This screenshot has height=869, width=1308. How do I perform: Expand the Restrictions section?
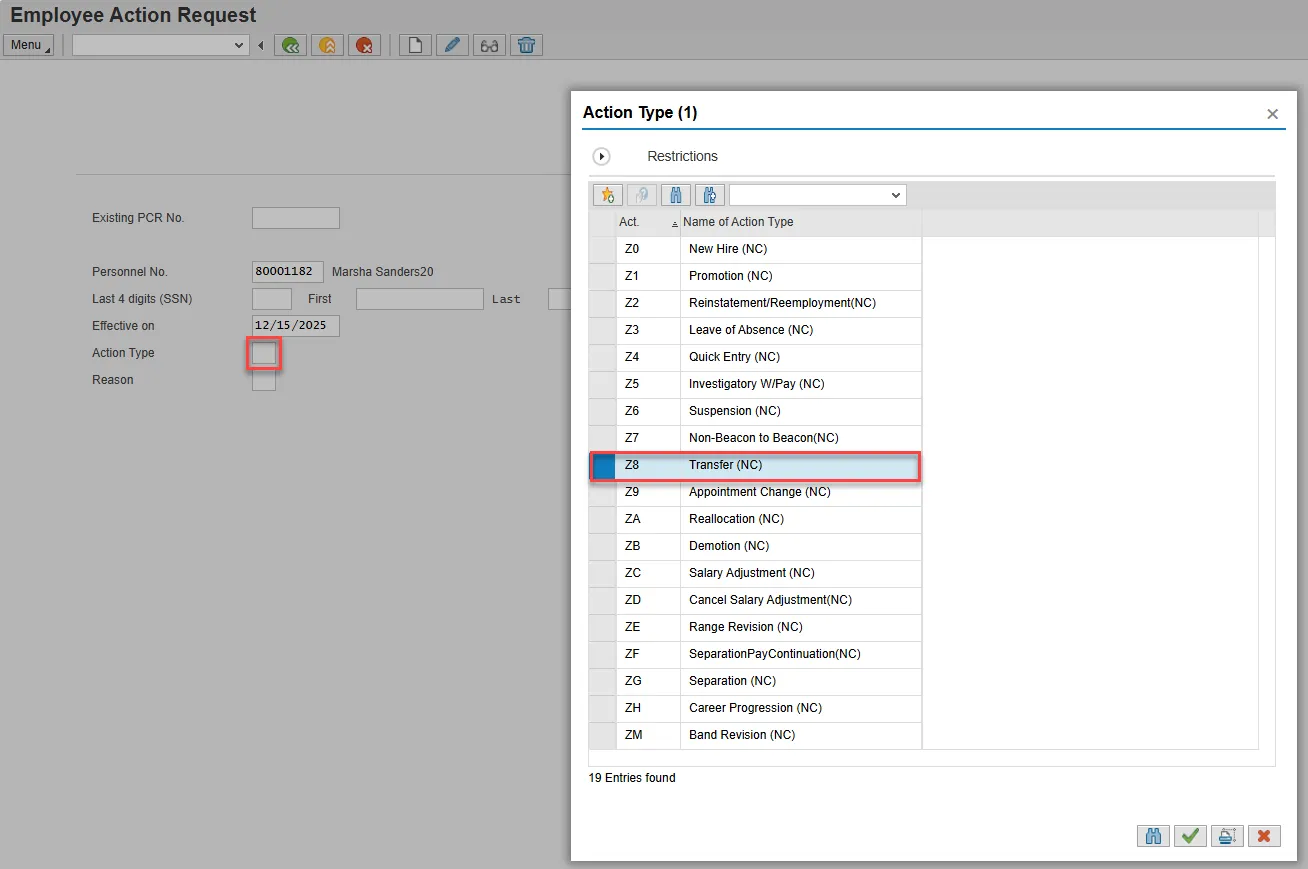(602, 157)
